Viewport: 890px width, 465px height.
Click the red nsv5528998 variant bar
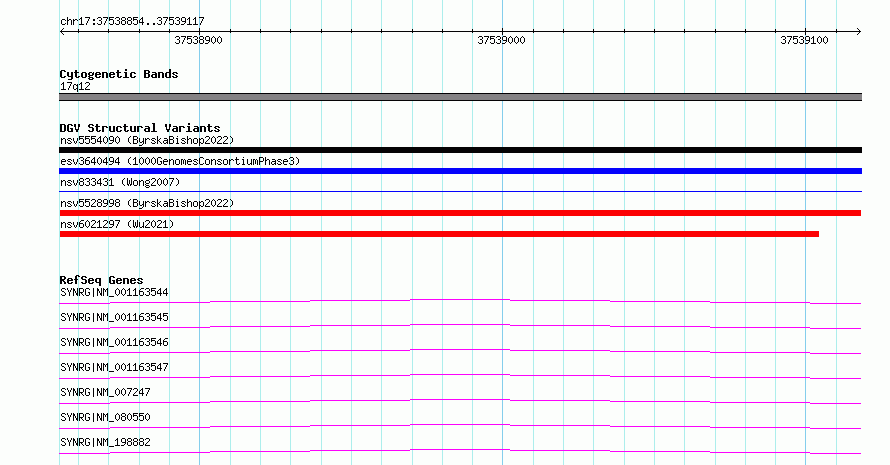coord(460,213)
